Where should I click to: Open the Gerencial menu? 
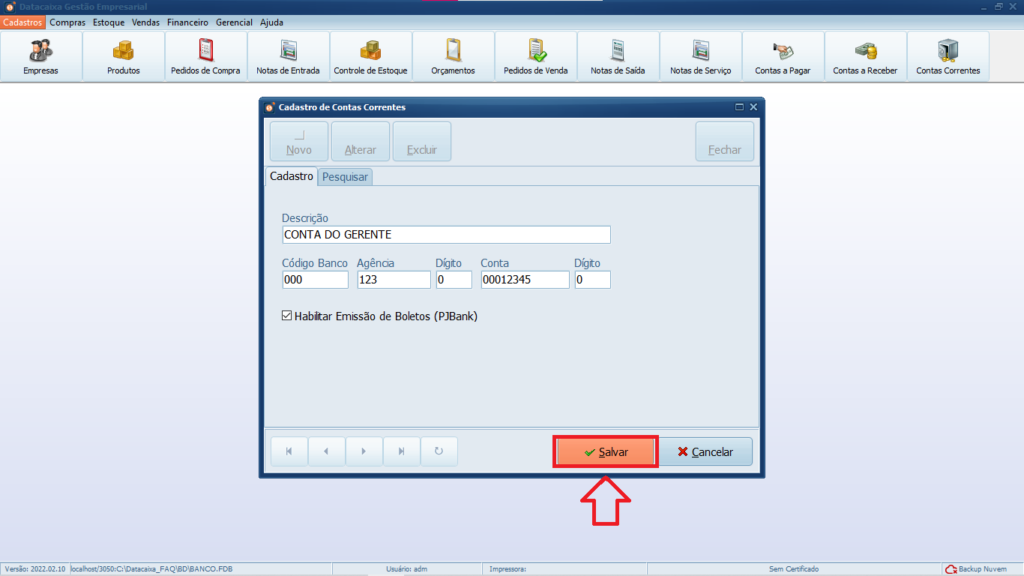click(x=234, y=22)
